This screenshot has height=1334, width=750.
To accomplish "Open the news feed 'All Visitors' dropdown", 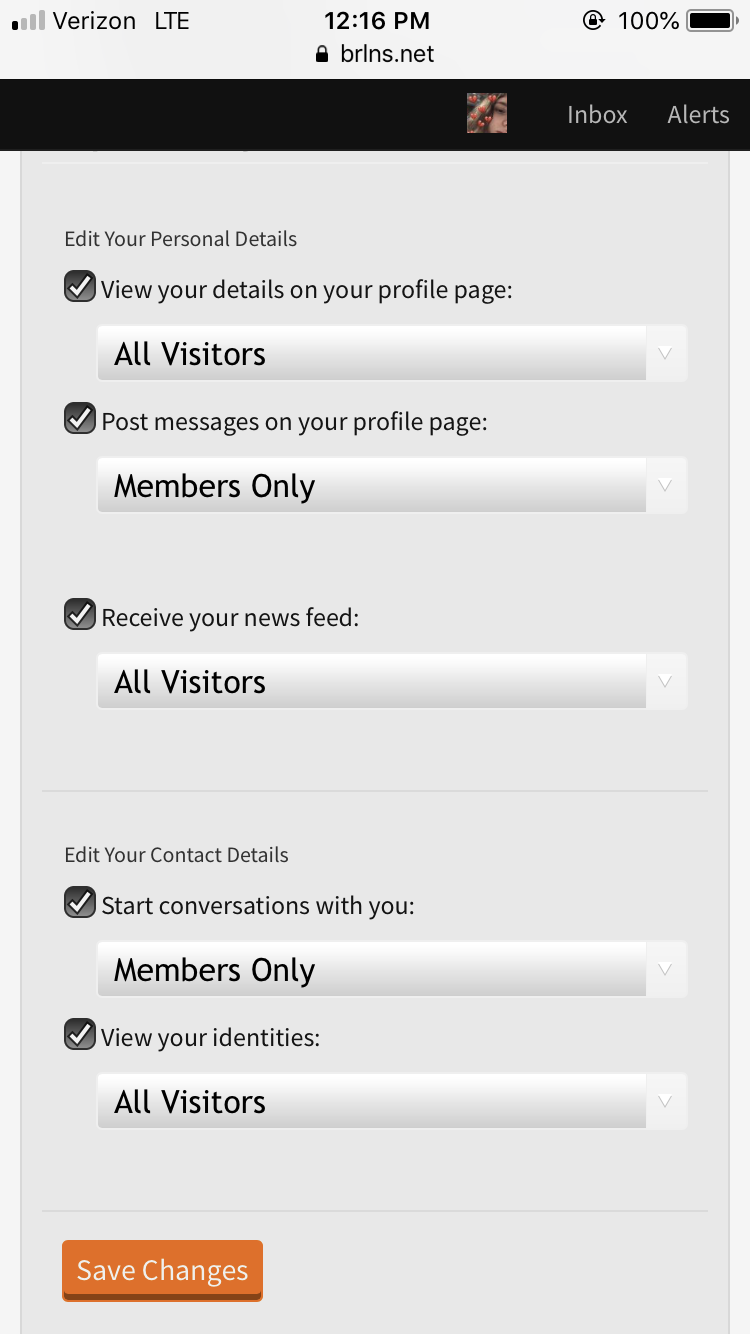I will [392, 681].
